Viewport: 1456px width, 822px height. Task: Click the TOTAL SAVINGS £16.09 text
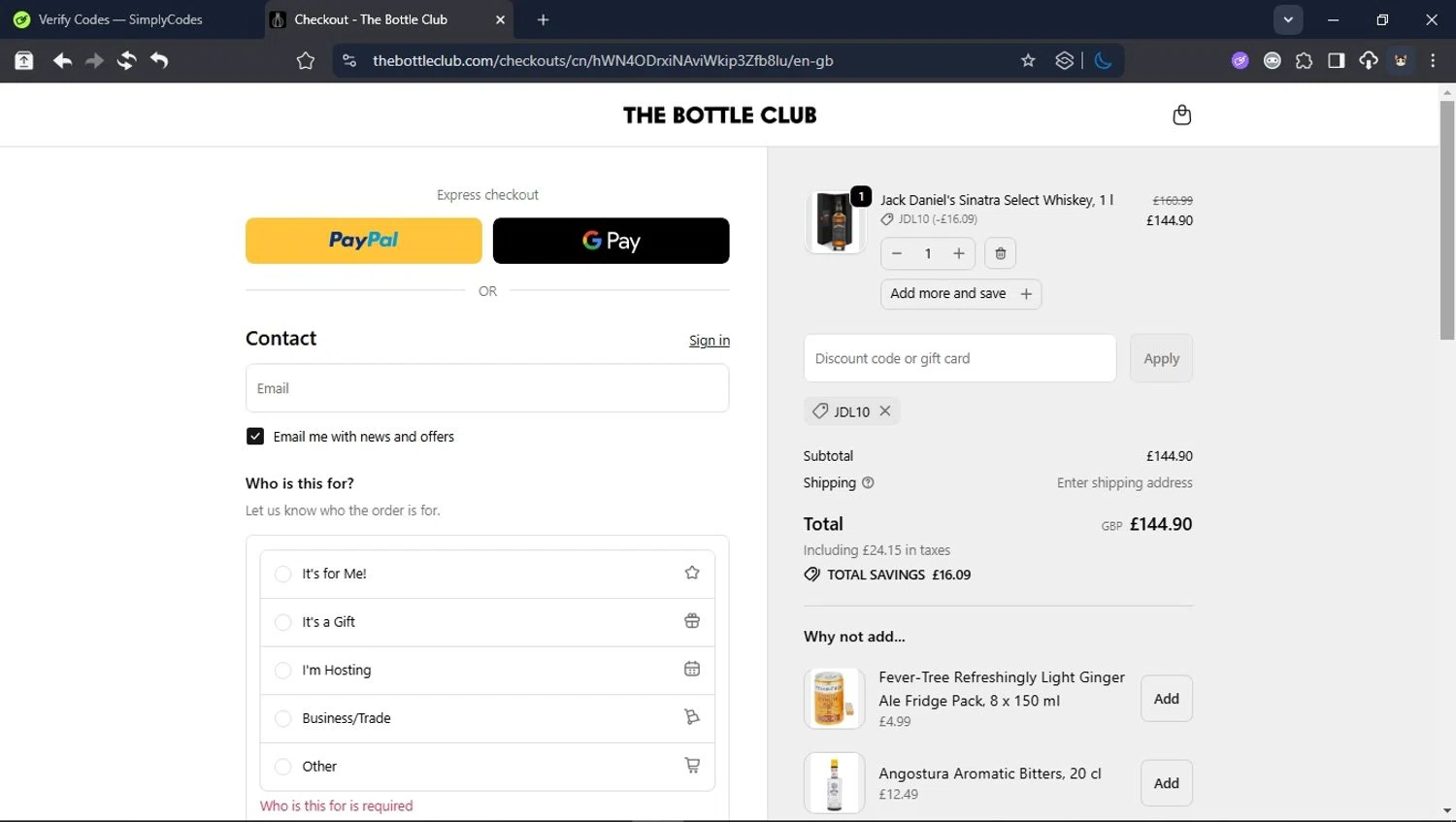[899, 575]
